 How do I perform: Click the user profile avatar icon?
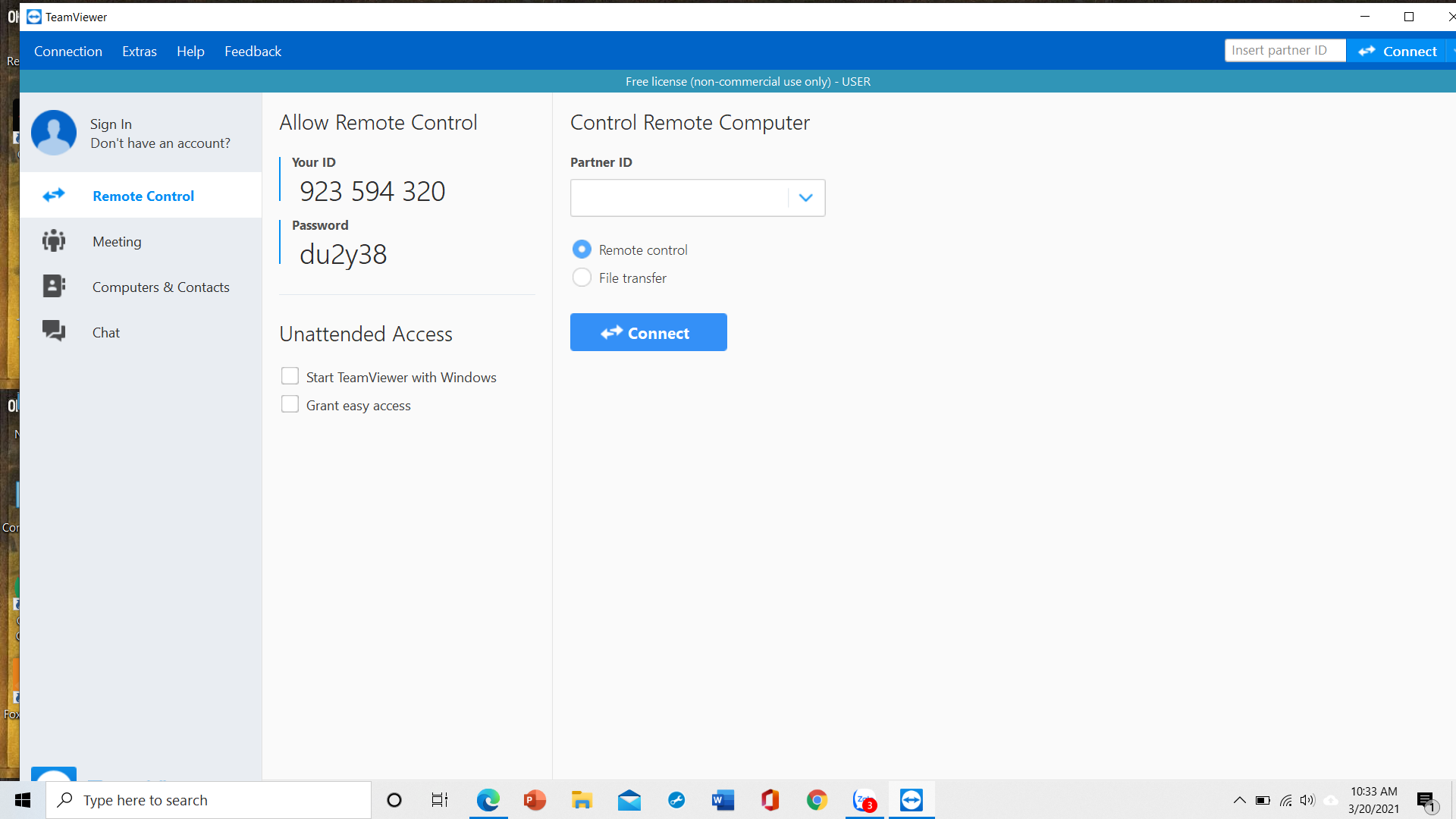tap(54, 133)
